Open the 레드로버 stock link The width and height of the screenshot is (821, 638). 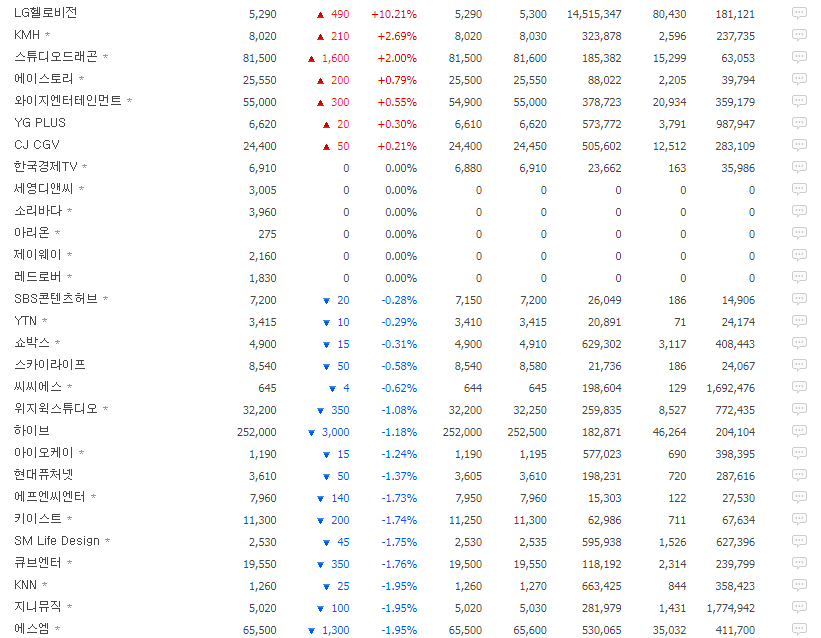click(38, 277)
